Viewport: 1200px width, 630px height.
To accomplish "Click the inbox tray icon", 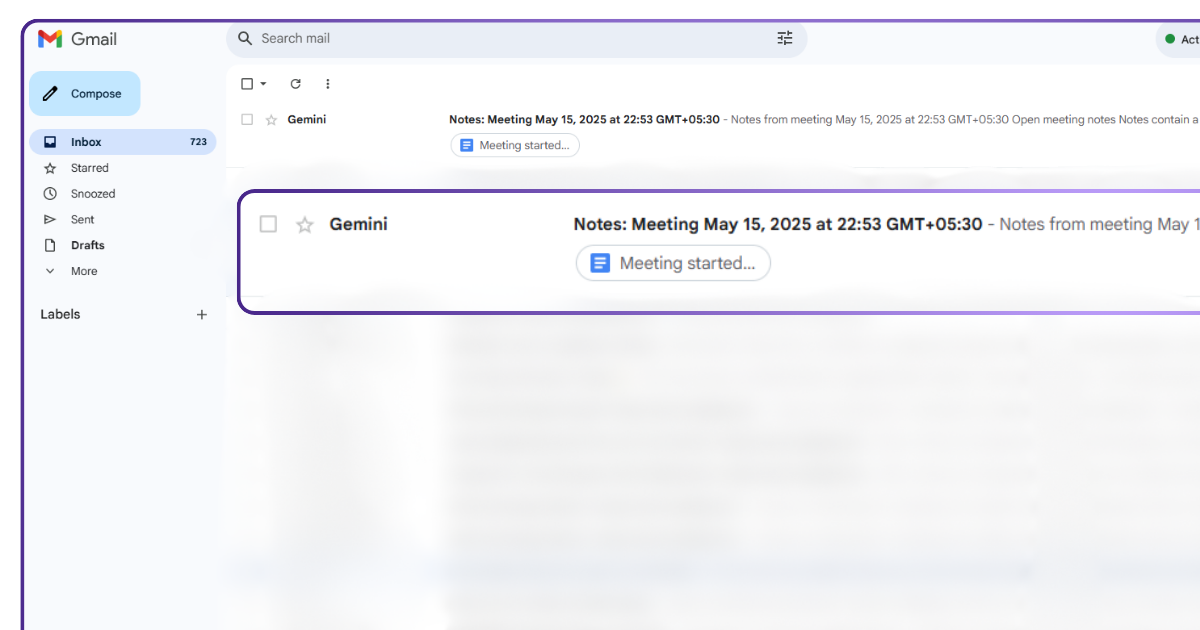I will coord(50,142).
